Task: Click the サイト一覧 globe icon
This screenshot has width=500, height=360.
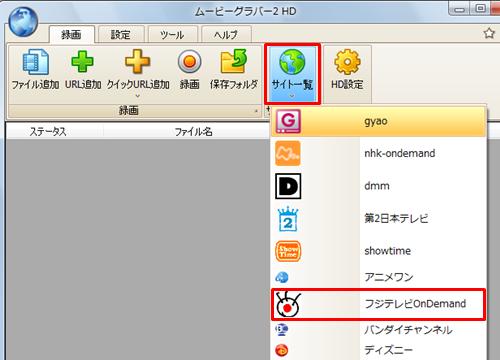Action: pos(292,62)
